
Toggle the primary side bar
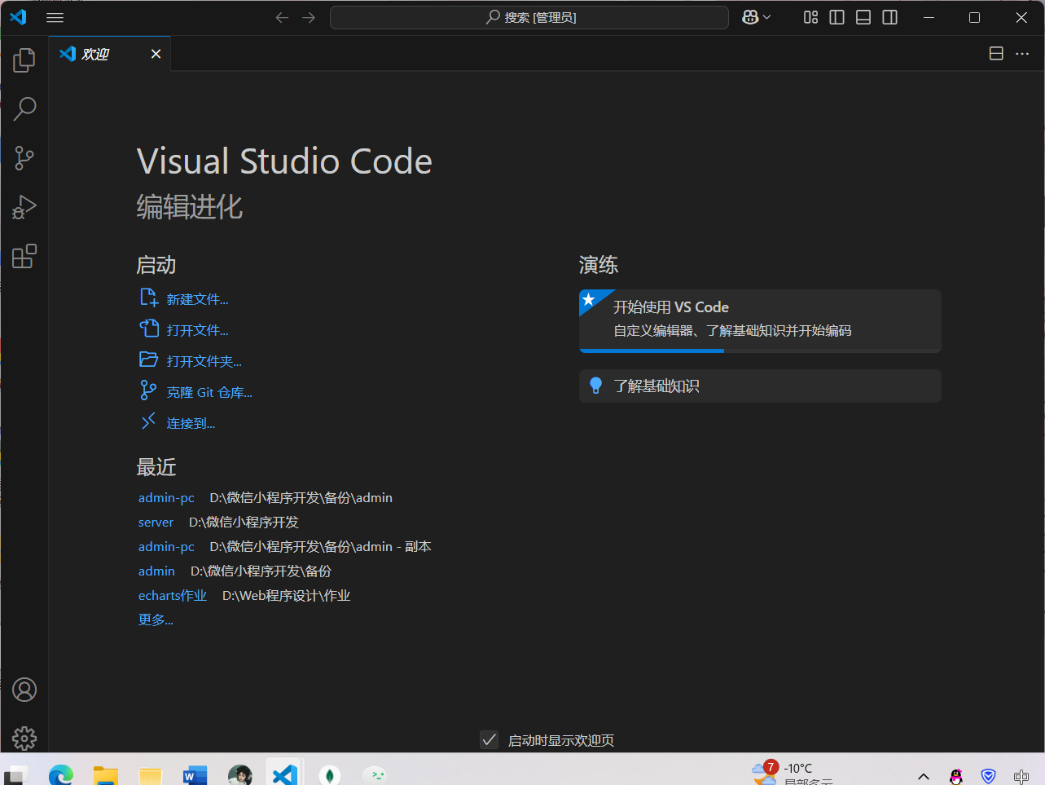pos(837,17)
